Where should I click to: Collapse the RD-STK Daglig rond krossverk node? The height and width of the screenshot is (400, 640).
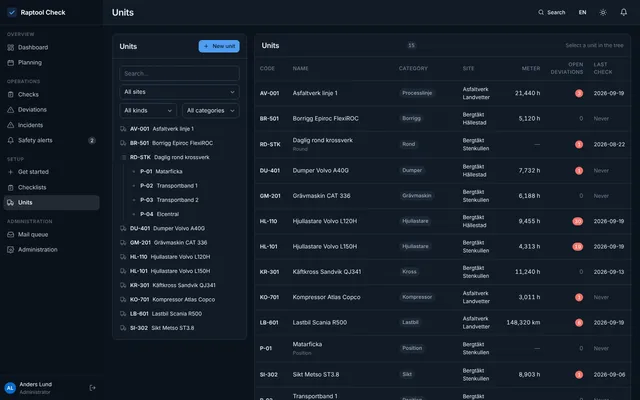click(x=123, y=157)
